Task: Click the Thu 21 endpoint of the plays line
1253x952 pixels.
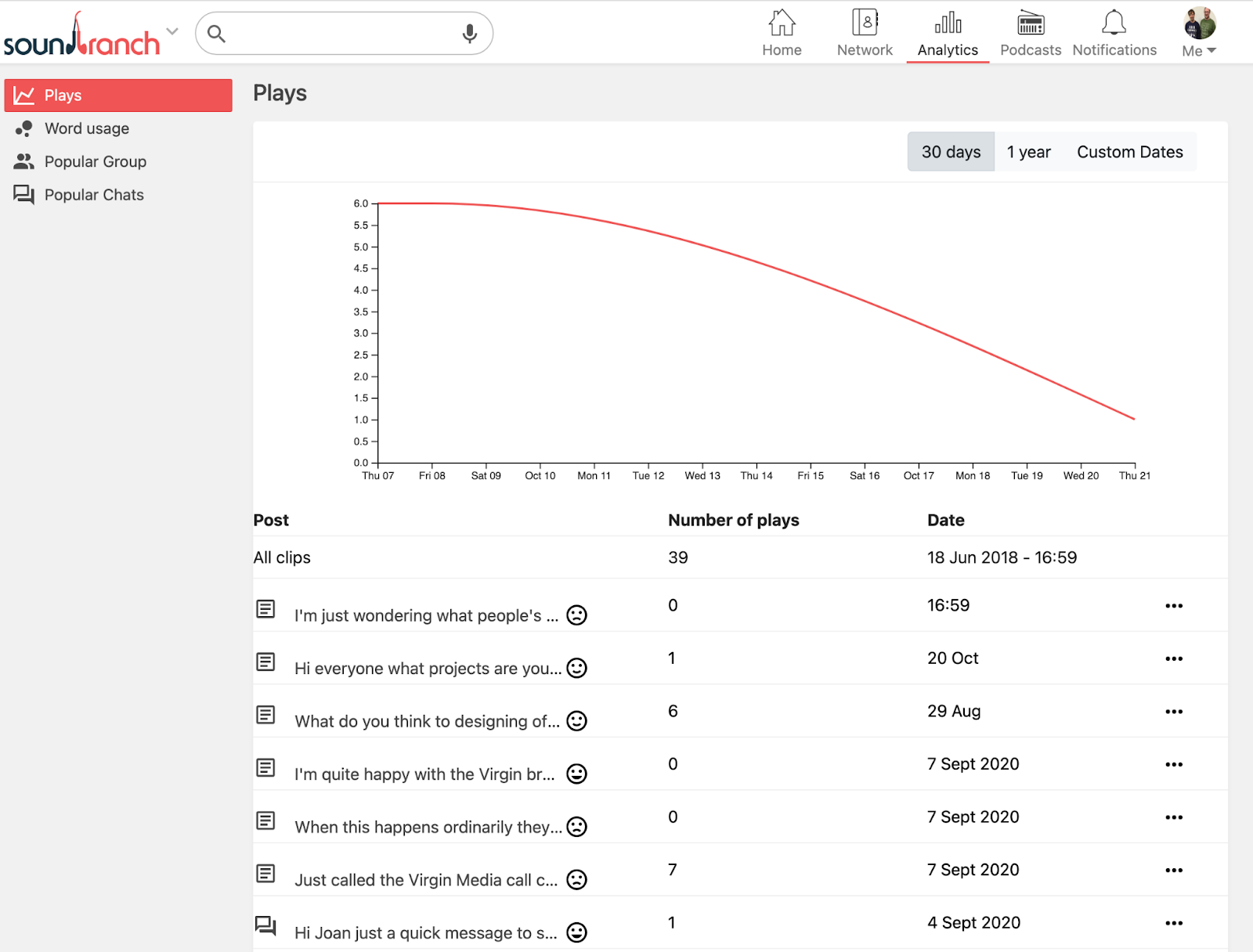Action: pos(1134,419)
